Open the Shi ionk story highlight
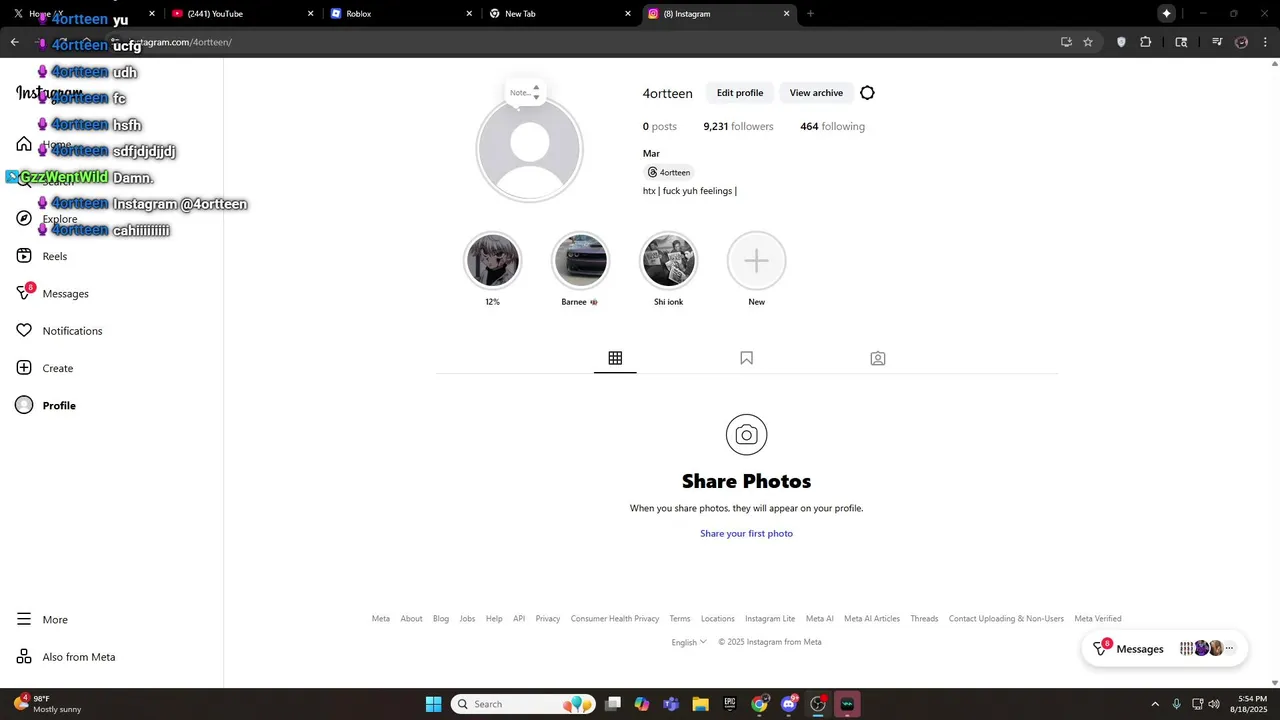 click(x=668, y=260)
